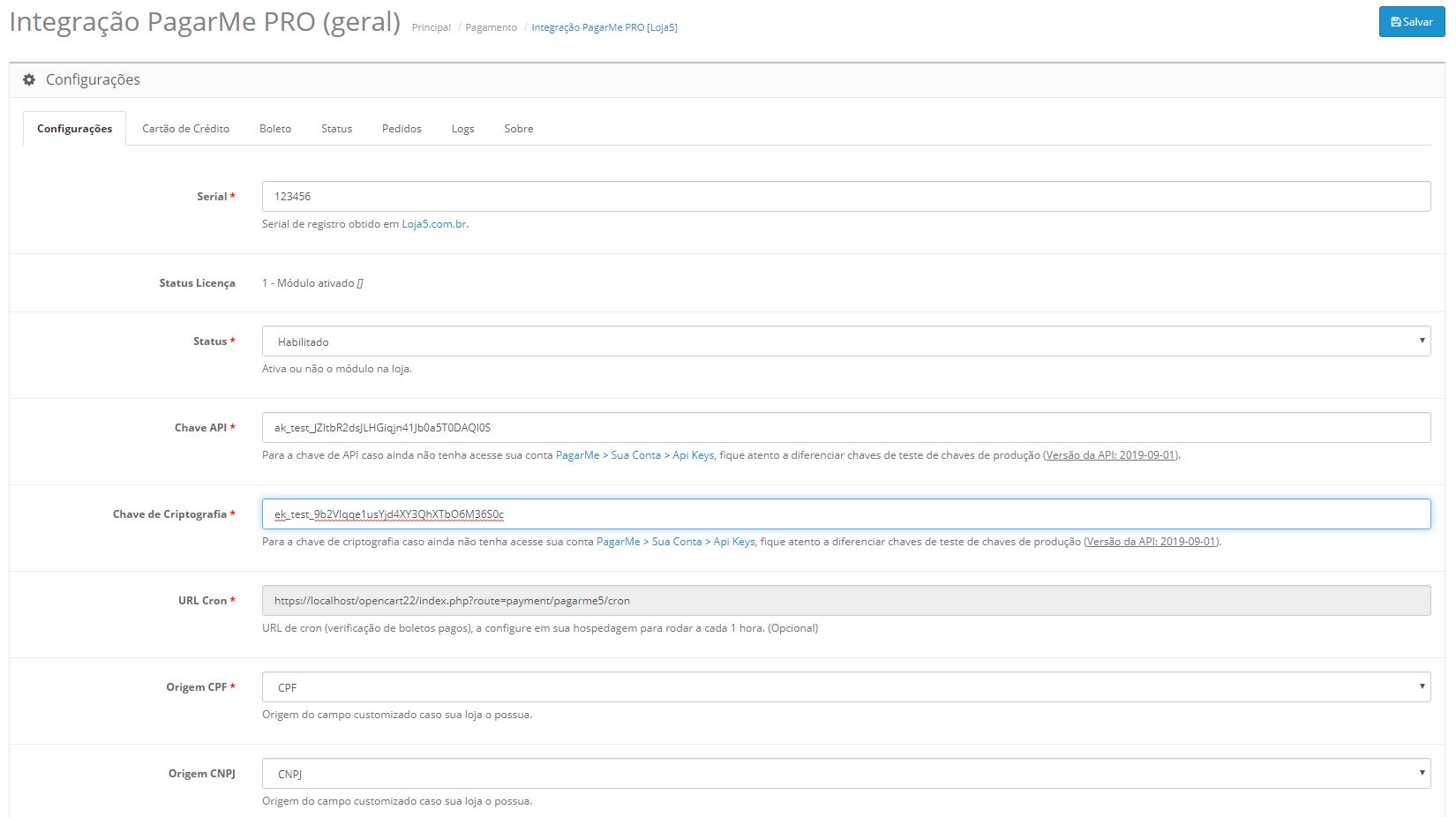The image size is (1456, 817).
Task: View the Pedidos tab
Action: coord(402,128)
